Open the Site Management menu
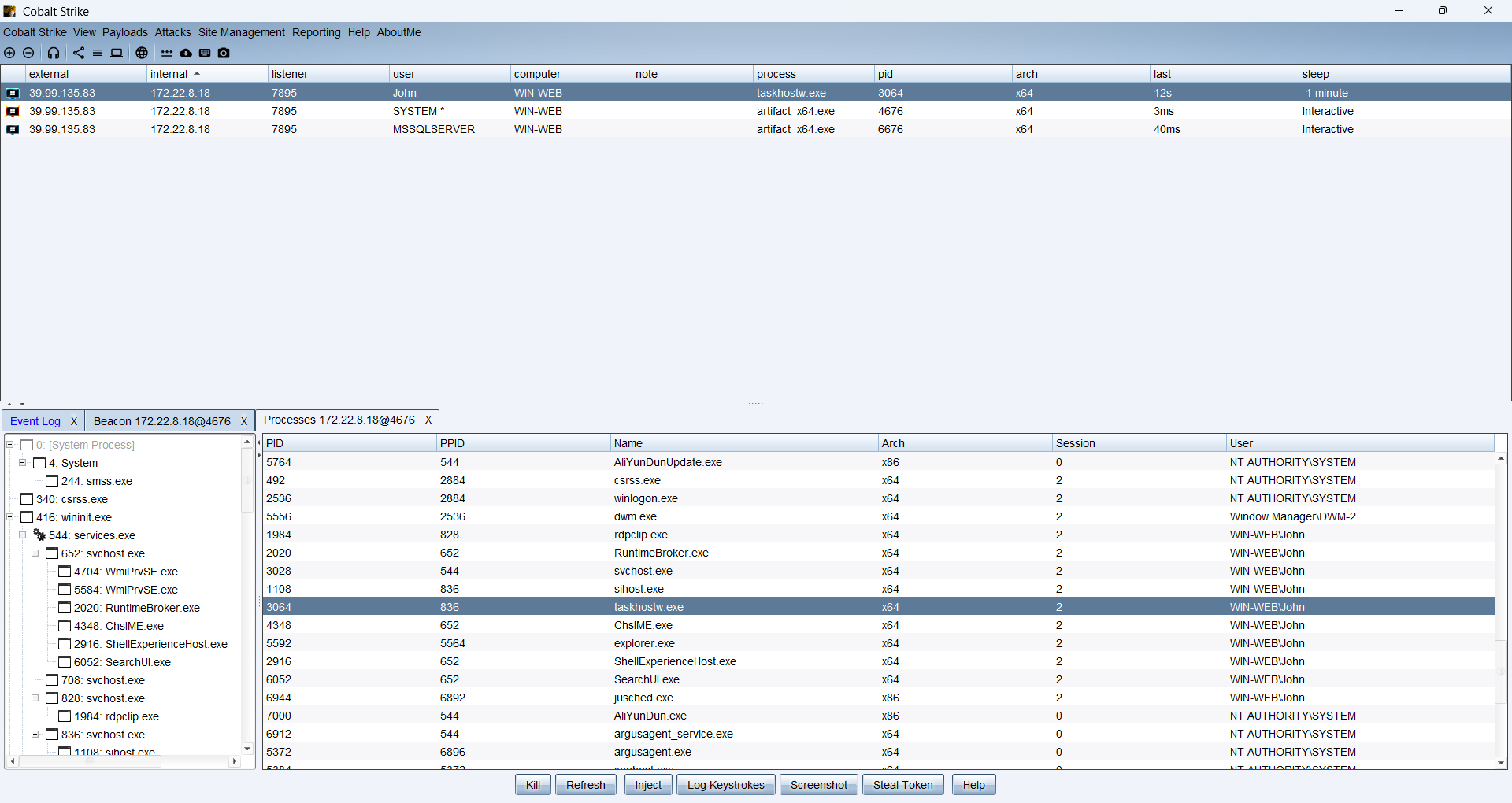The height and width of the screenshot is (803, 1512). click(241, 32)
